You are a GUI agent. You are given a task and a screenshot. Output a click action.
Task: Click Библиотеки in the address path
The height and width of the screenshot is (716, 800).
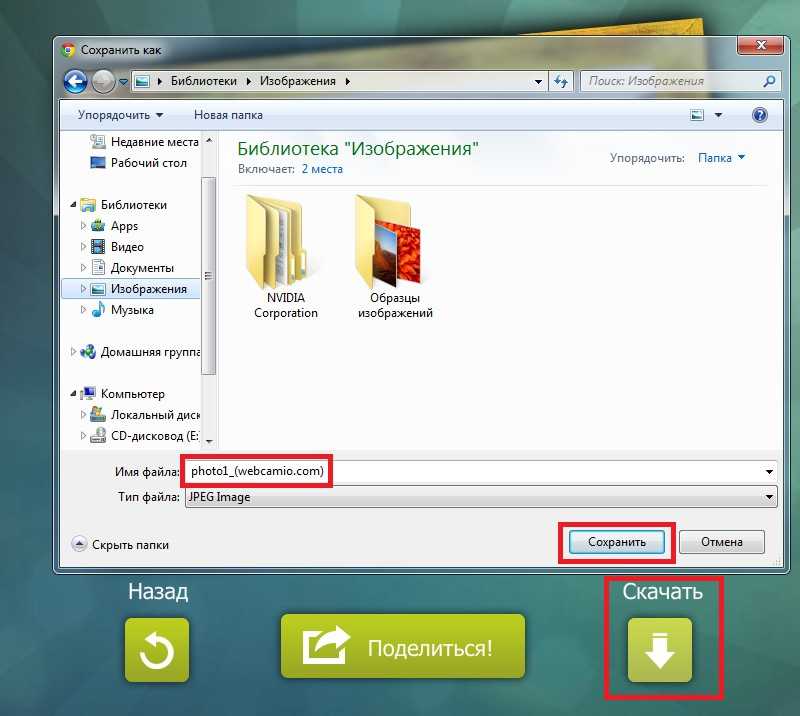[x=204, y=81]
